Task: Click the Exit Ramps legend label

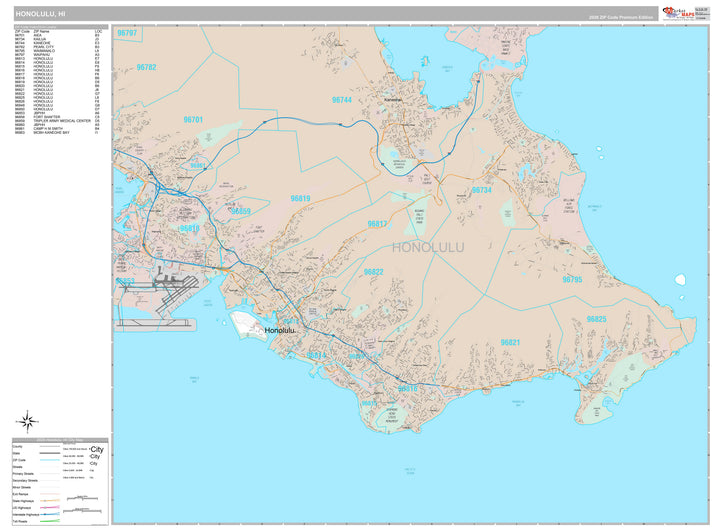Action: click(x=20, y=494)
